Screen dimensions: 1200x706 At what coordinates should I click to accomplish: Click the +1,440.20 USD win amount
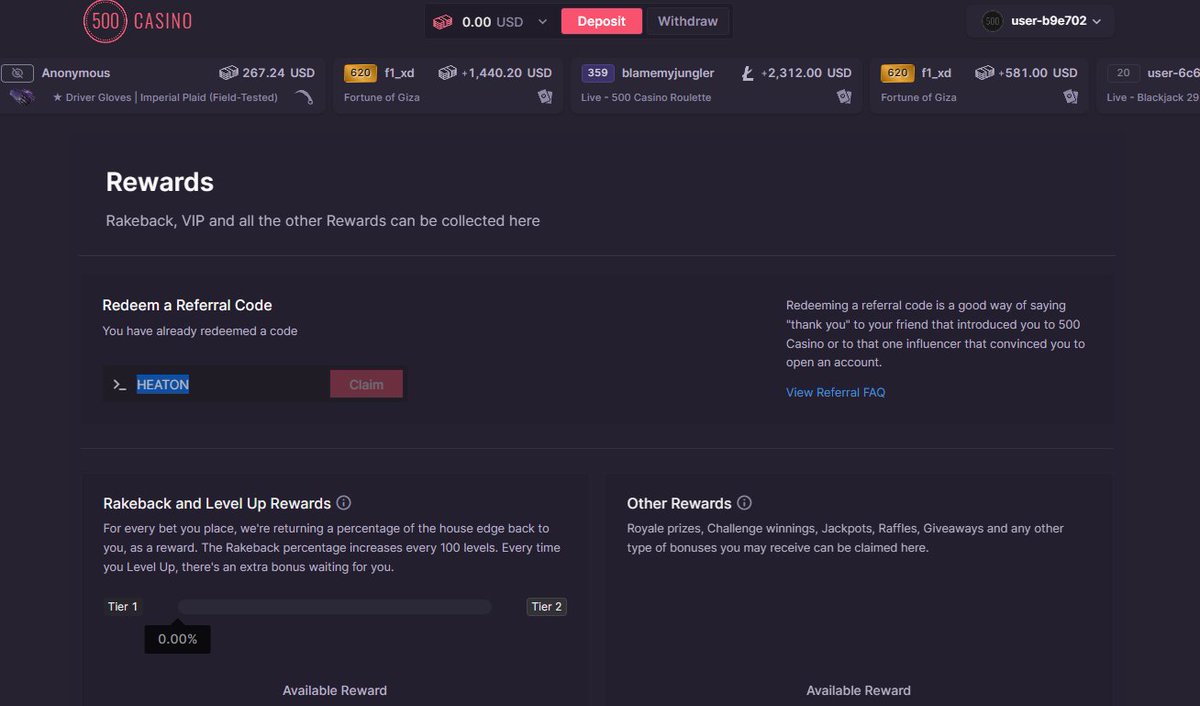tap(507, 73)
